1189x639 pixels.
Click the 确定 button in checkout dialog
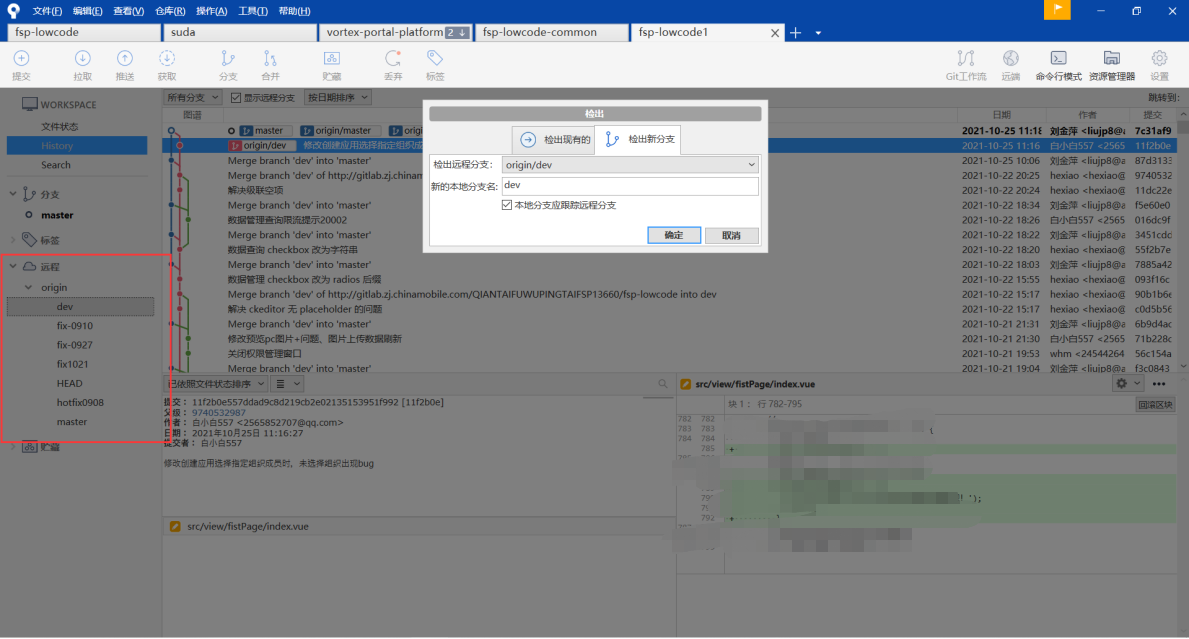pos(674,236)
